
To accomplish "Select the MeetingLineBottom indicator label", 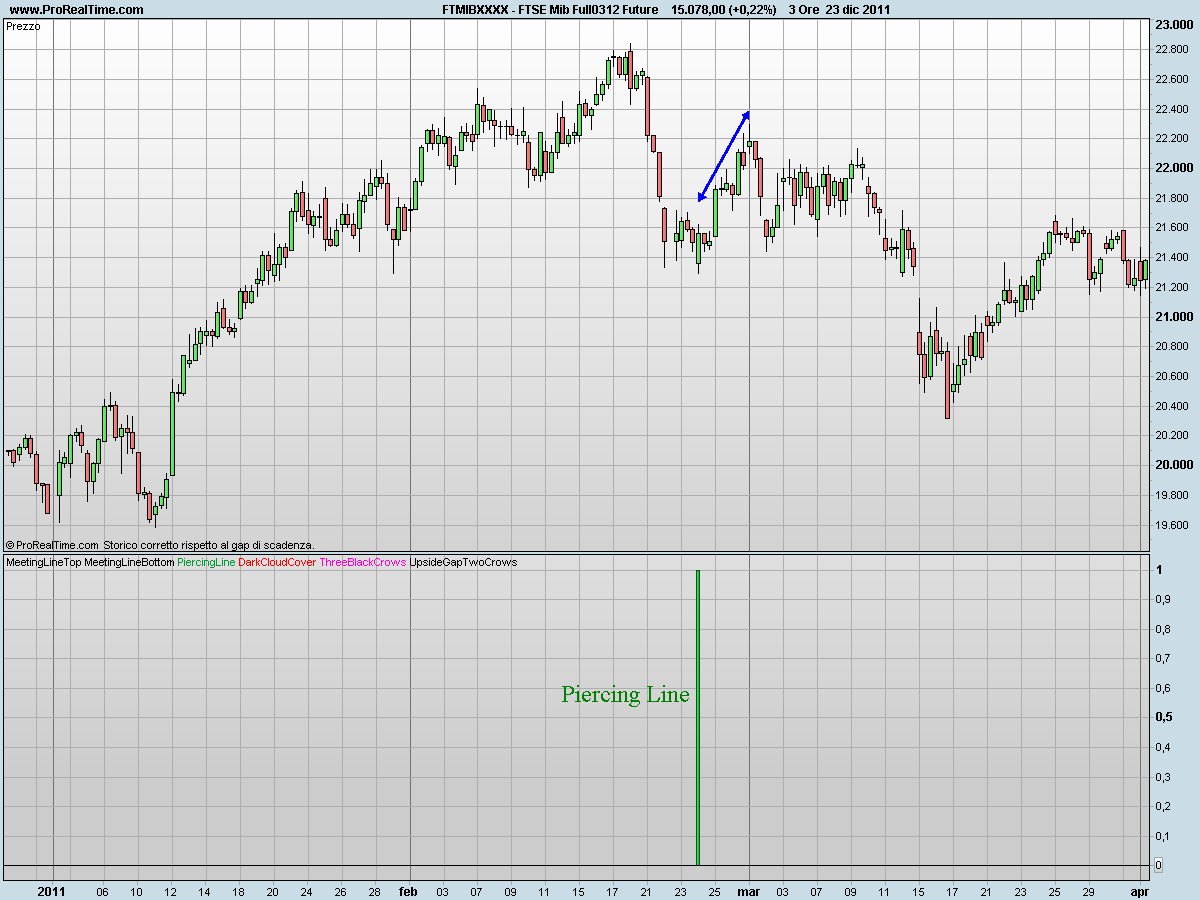I will (128, 562).
